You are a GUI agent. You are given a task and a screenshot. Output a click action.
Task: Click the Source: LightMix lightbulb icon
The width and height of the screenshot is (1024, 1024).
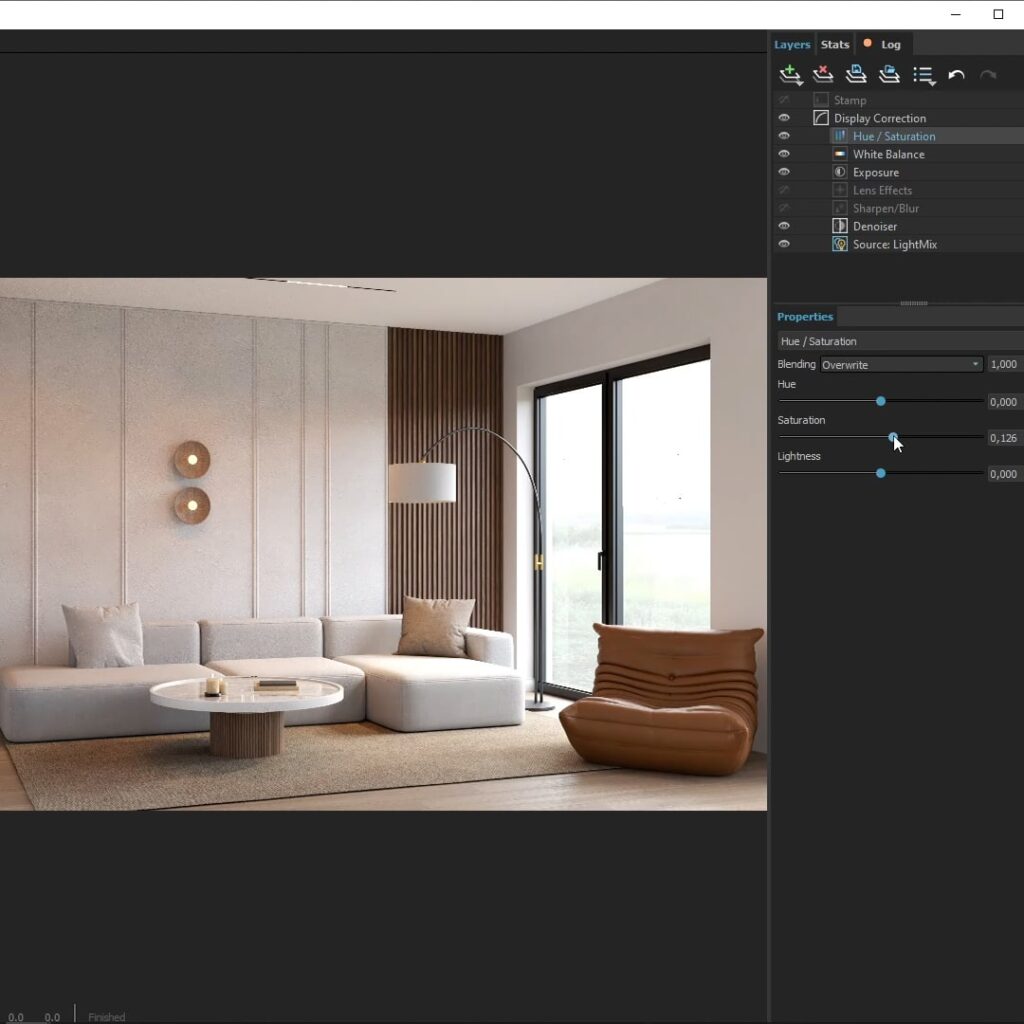[840, 244]
